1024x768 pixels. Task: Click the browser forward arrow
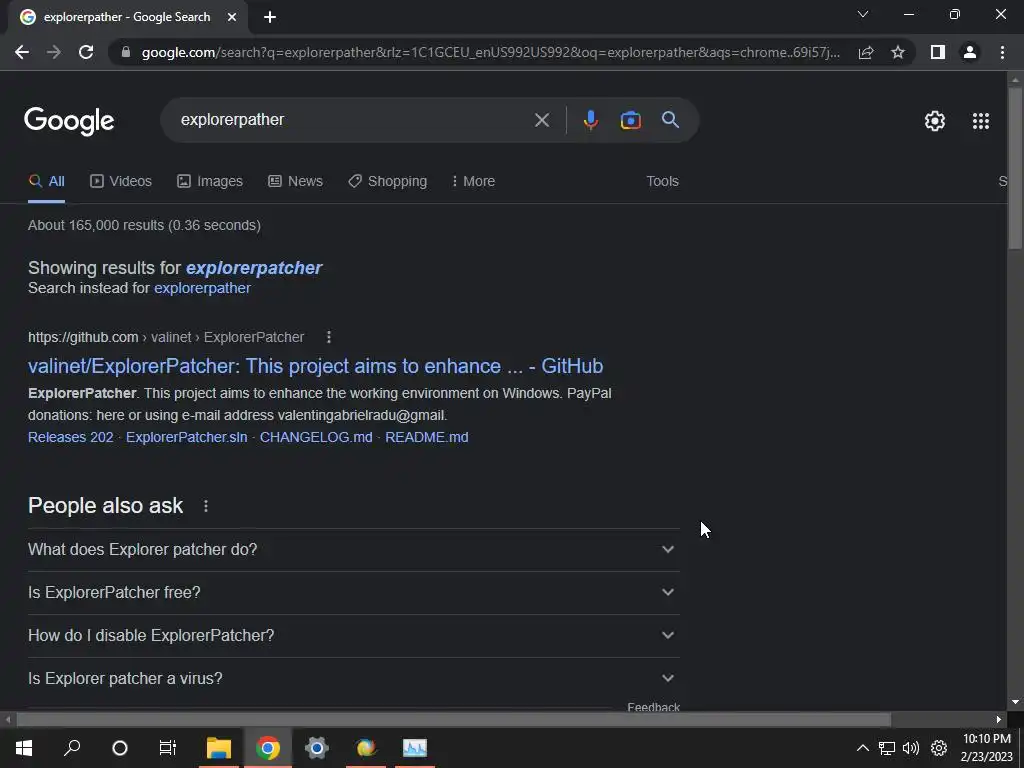coord(54,52)
